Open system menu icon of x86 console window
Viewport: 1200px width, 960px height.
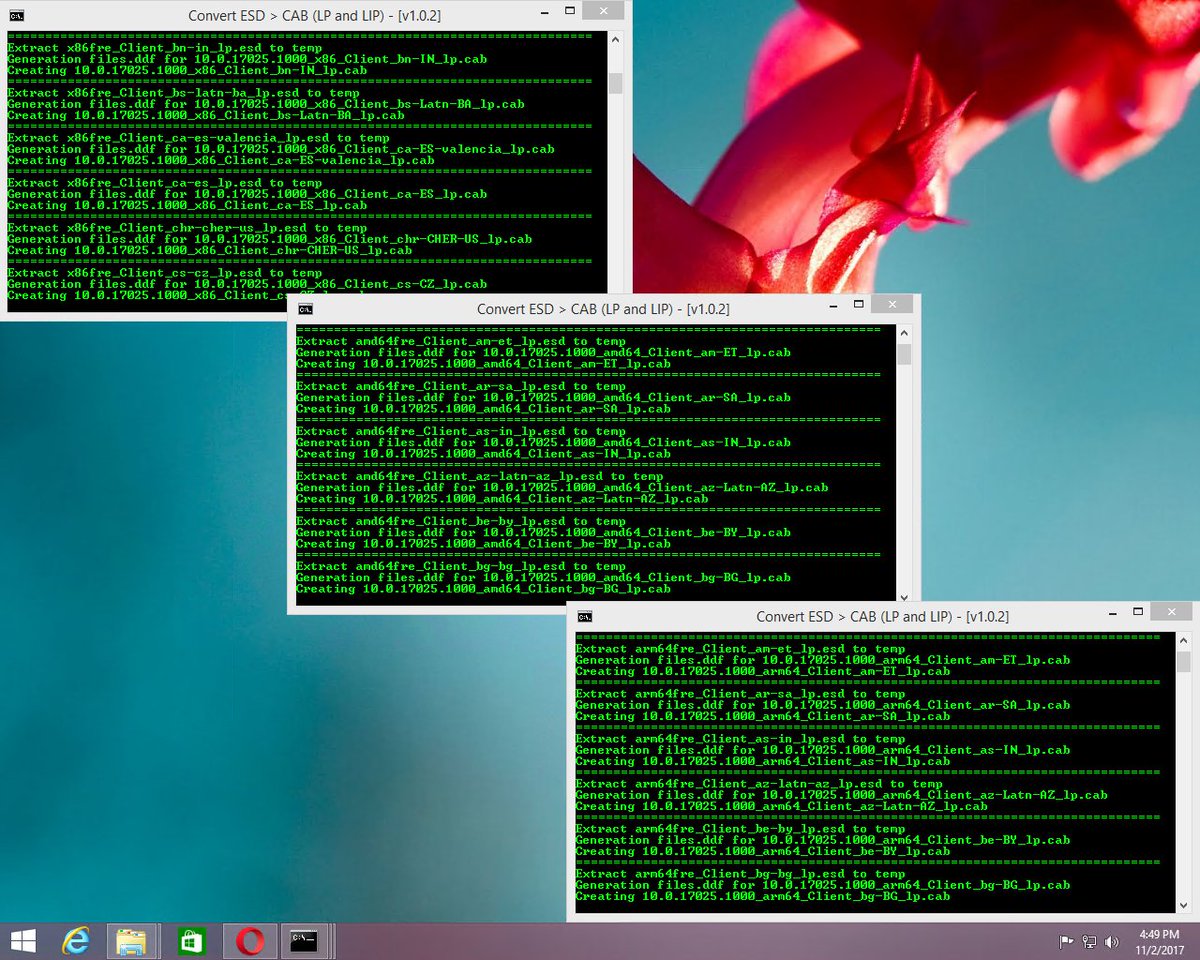coord(17,16)
